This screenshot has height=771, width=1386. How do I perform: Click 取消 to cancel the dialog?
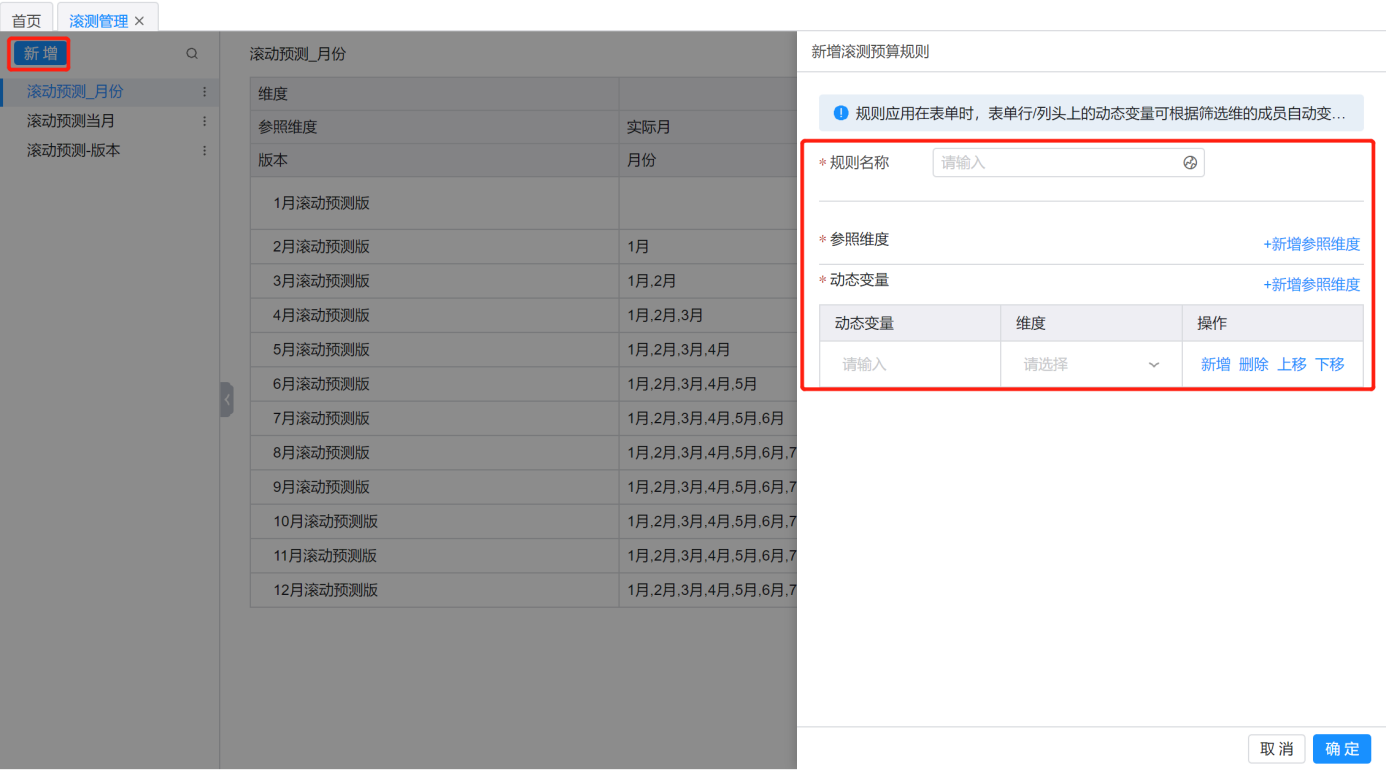[1276, 749]
